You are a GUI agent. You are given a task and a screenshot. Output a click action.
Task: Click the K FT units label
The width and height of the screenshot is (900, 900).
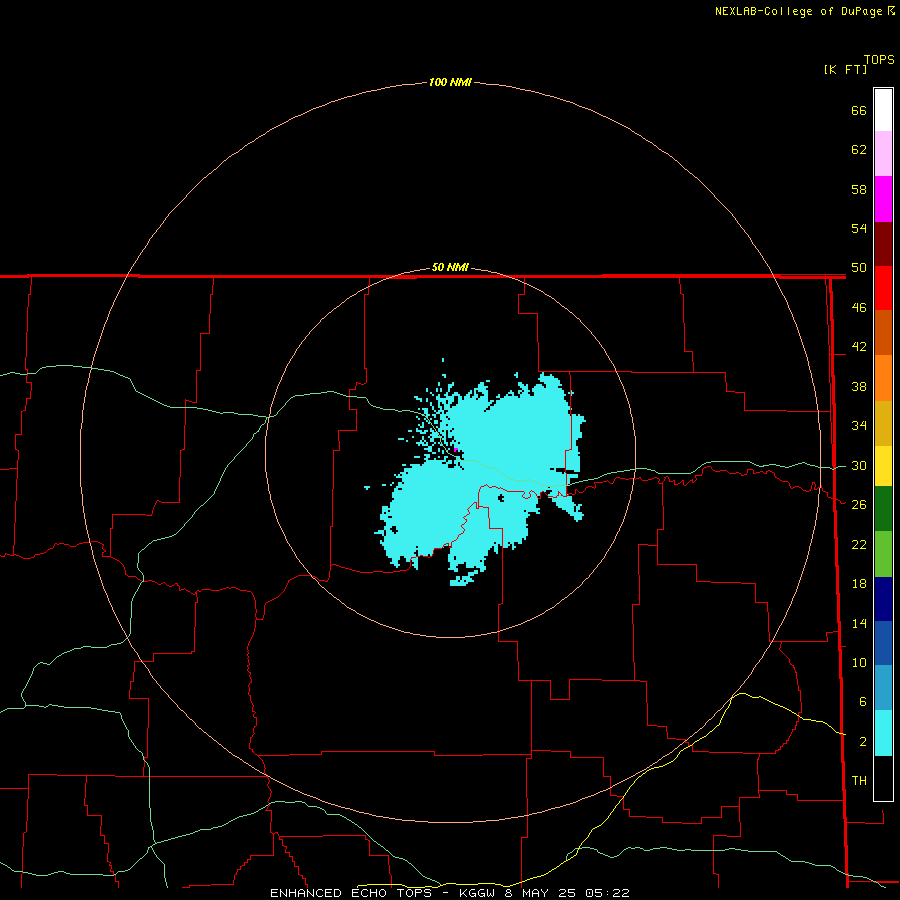click(845, 69)
